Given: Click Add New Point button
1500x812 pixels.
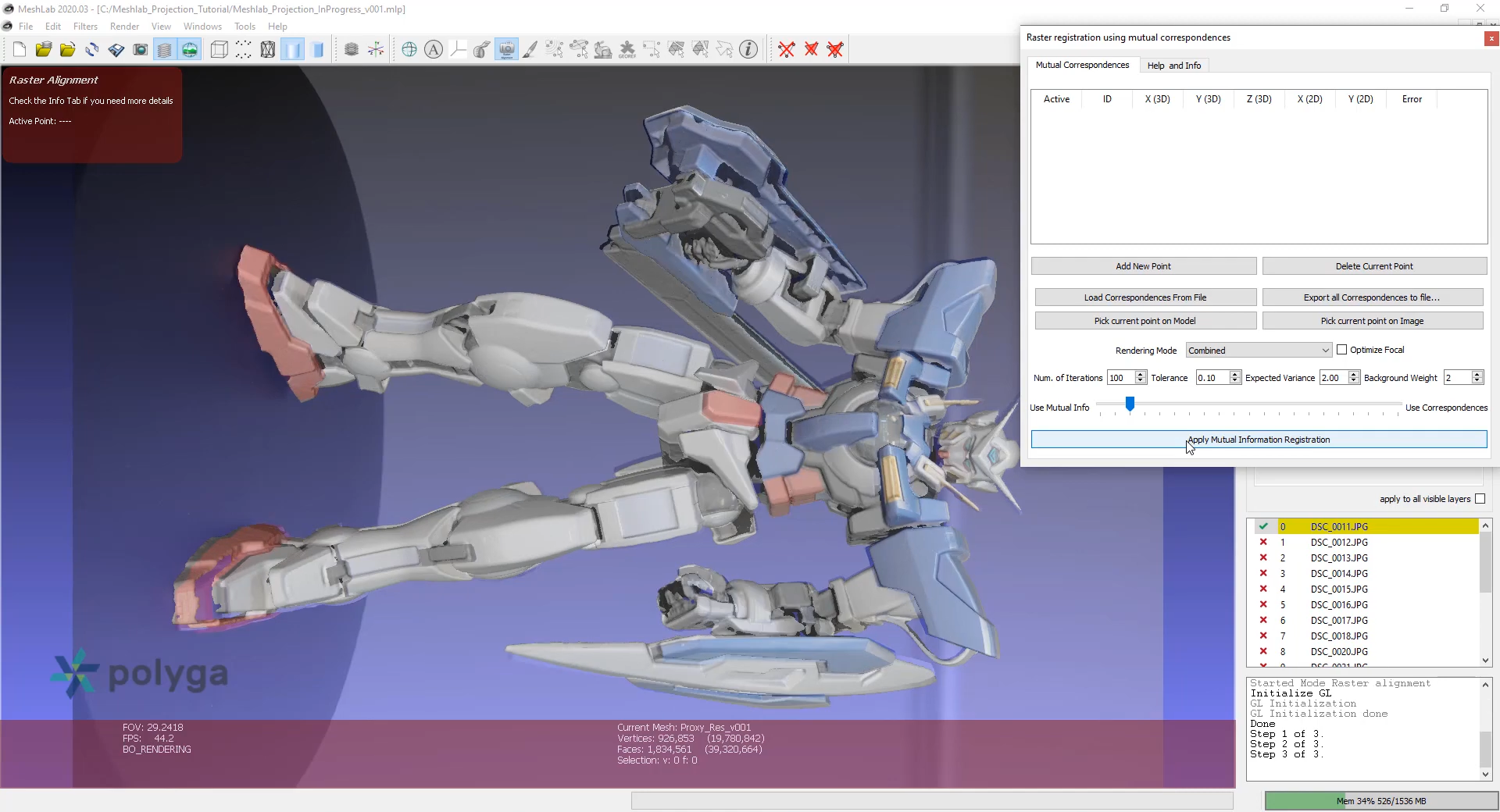Looking at the screenshot, I should (x=1143, y=266).
